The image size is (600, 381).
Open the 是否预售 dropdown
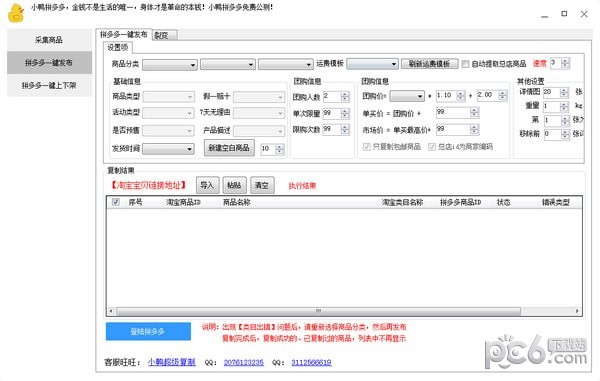(x=168, y=131)
